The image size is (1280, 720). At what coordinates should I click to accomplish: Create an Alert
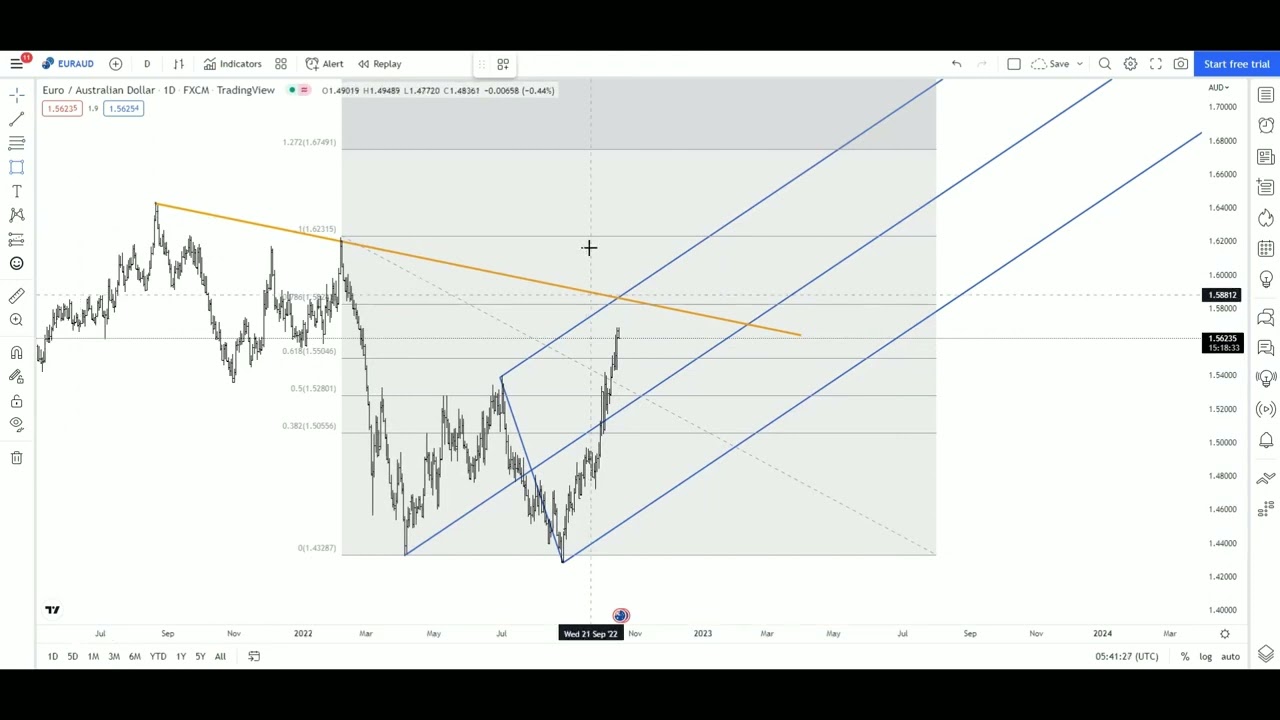tap(325, 64)
